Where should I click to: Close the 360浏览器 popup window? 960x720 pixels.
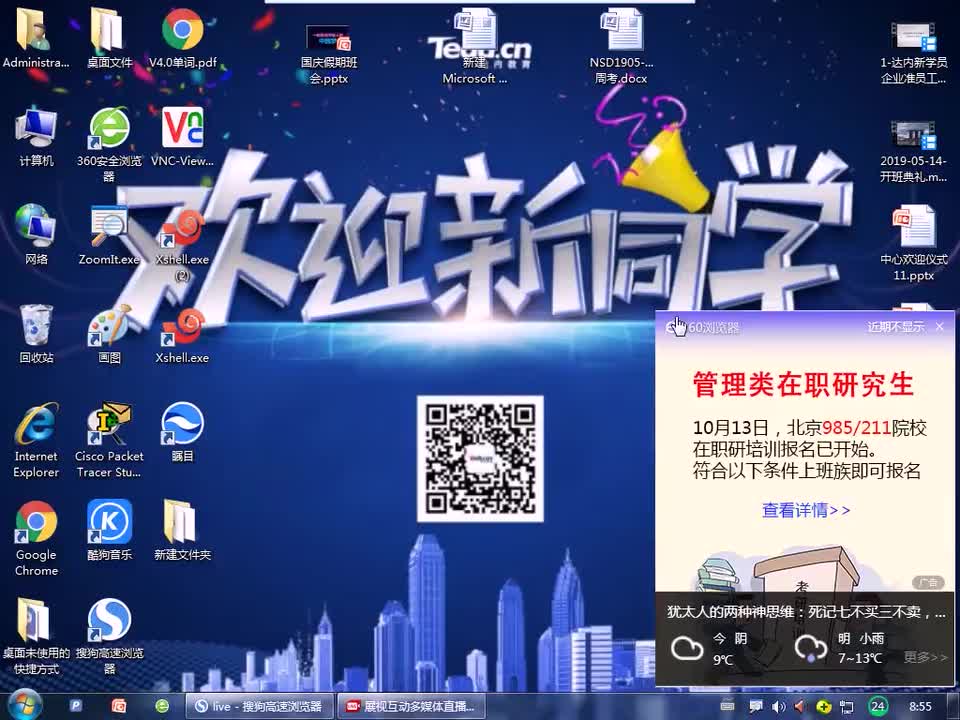940,327
